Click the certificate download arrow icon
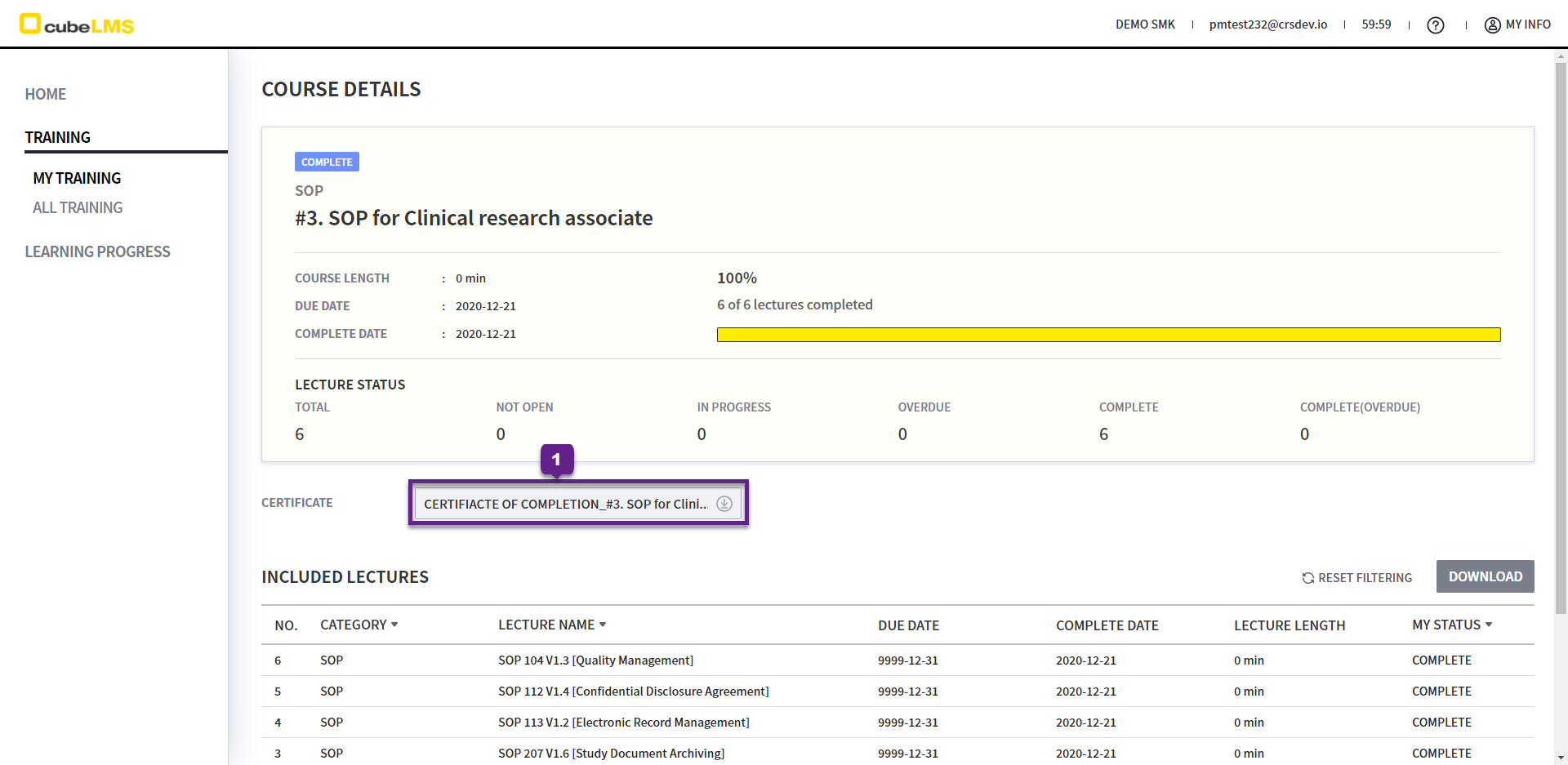Viewport: 1568px width, 765px height. click(724, 504)
